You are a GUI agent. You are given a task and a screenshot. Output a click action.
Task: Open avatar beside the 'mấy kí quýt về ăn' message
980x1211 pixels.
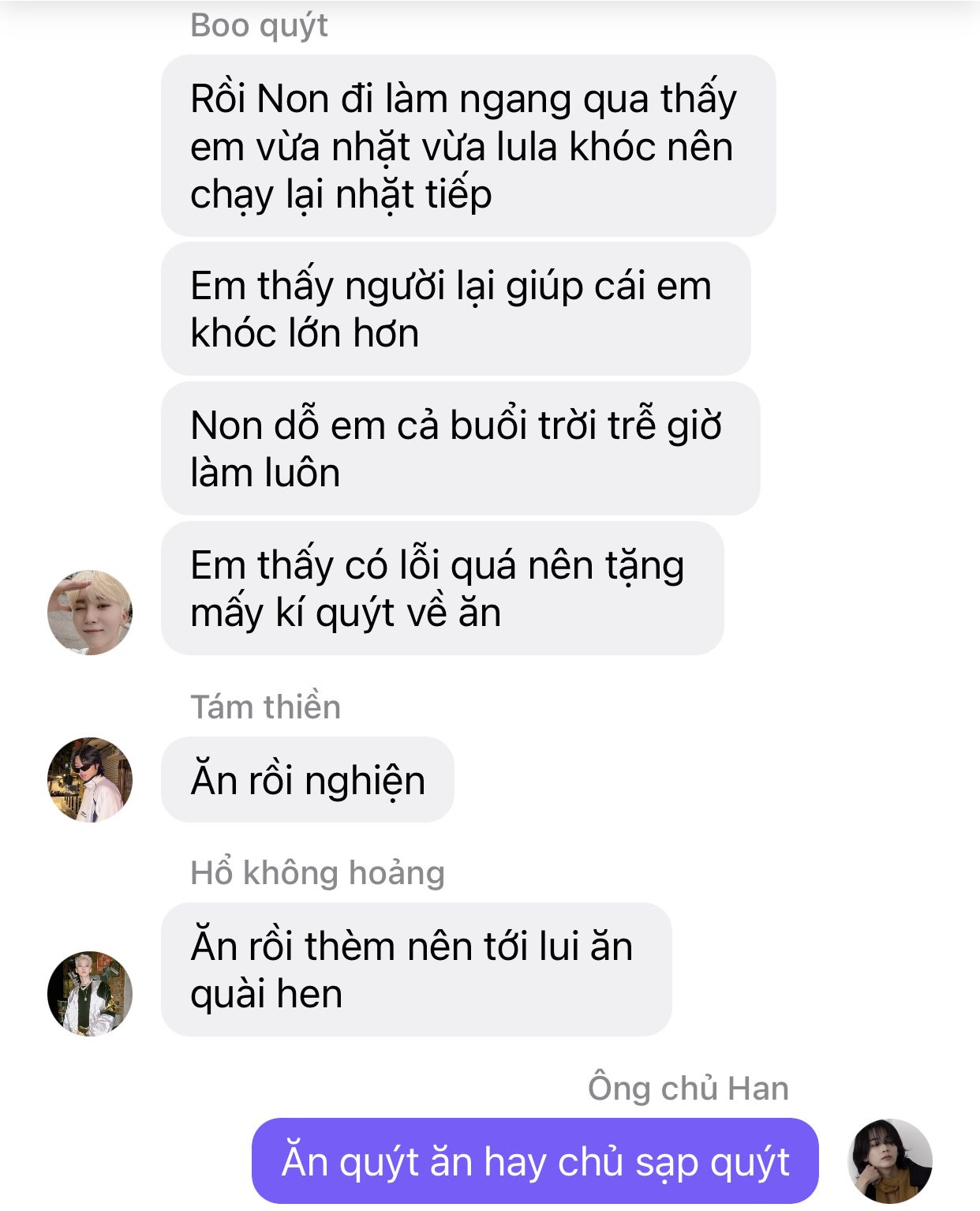coord(90,613)
